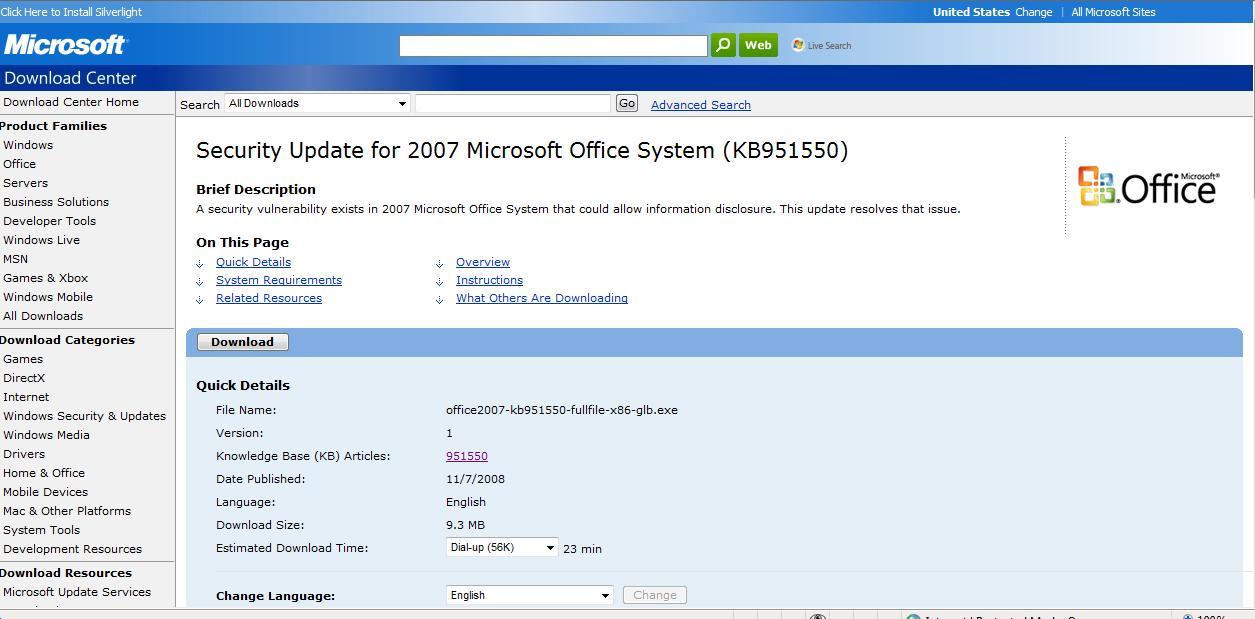Click the down arrow beside Quick Details

click(x=200, y=264)
